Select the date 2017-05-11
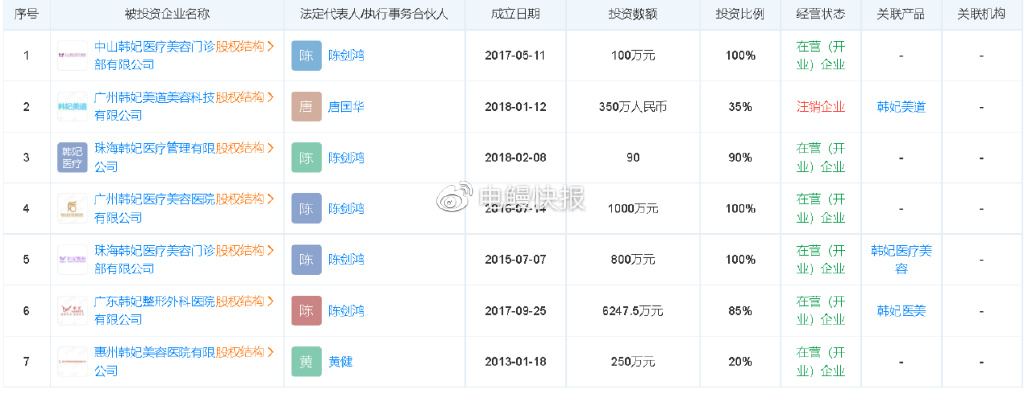Image resolution: width=1024 pixels, height=393 pixels. click(515, 55)
